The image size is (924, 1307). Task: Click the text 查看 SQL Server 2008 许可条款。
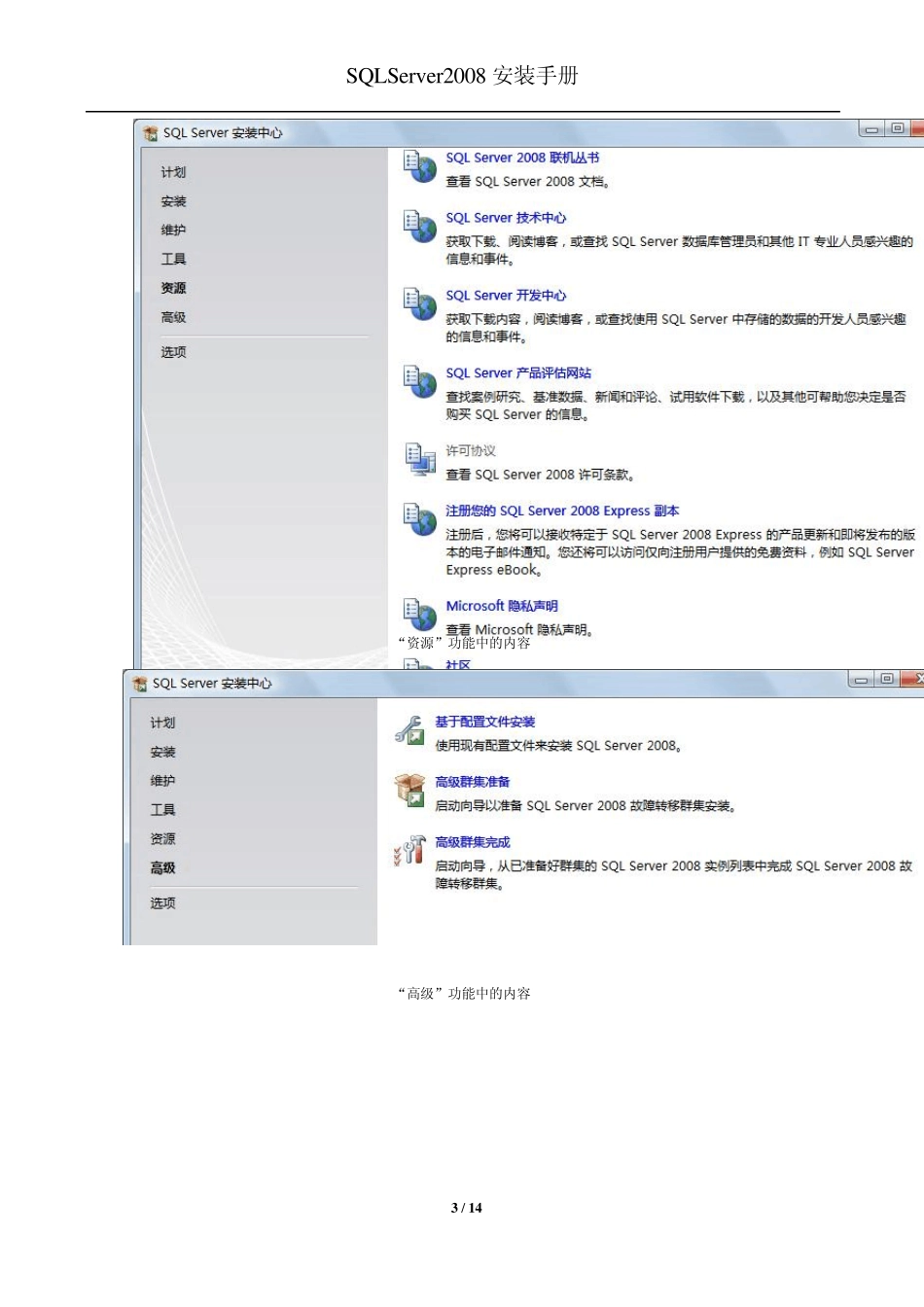541,476
